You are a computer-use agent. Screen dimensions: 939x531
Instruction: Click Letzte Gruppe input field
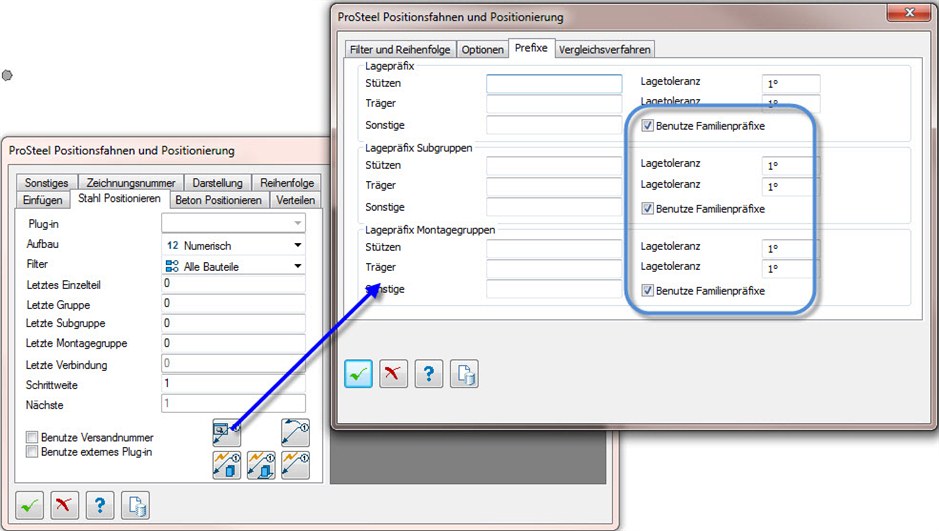point(234,303)
